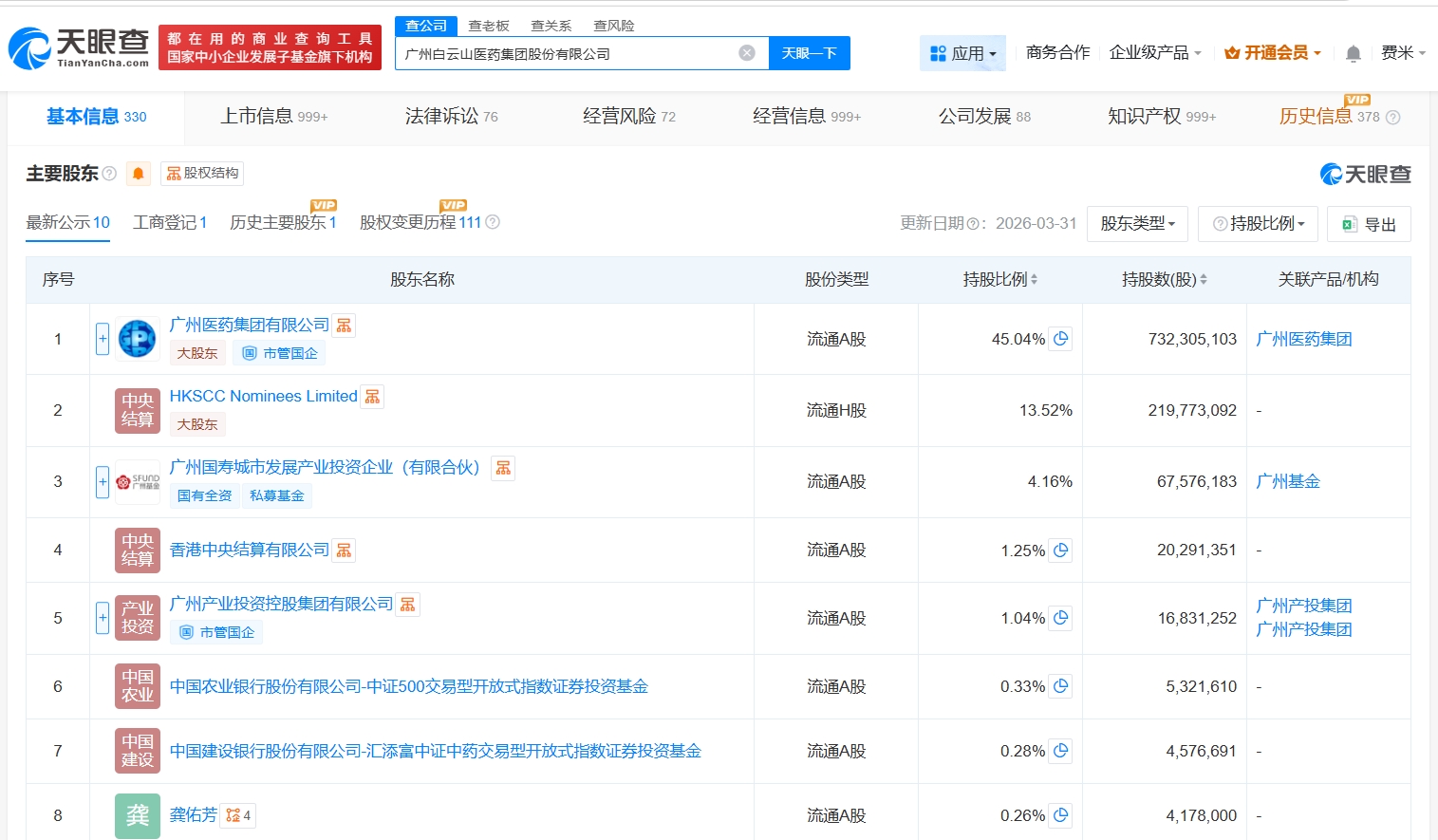Sort table by 持股比例 column header
Viewport: 1438px width, 840px height.
coord(999,279)
